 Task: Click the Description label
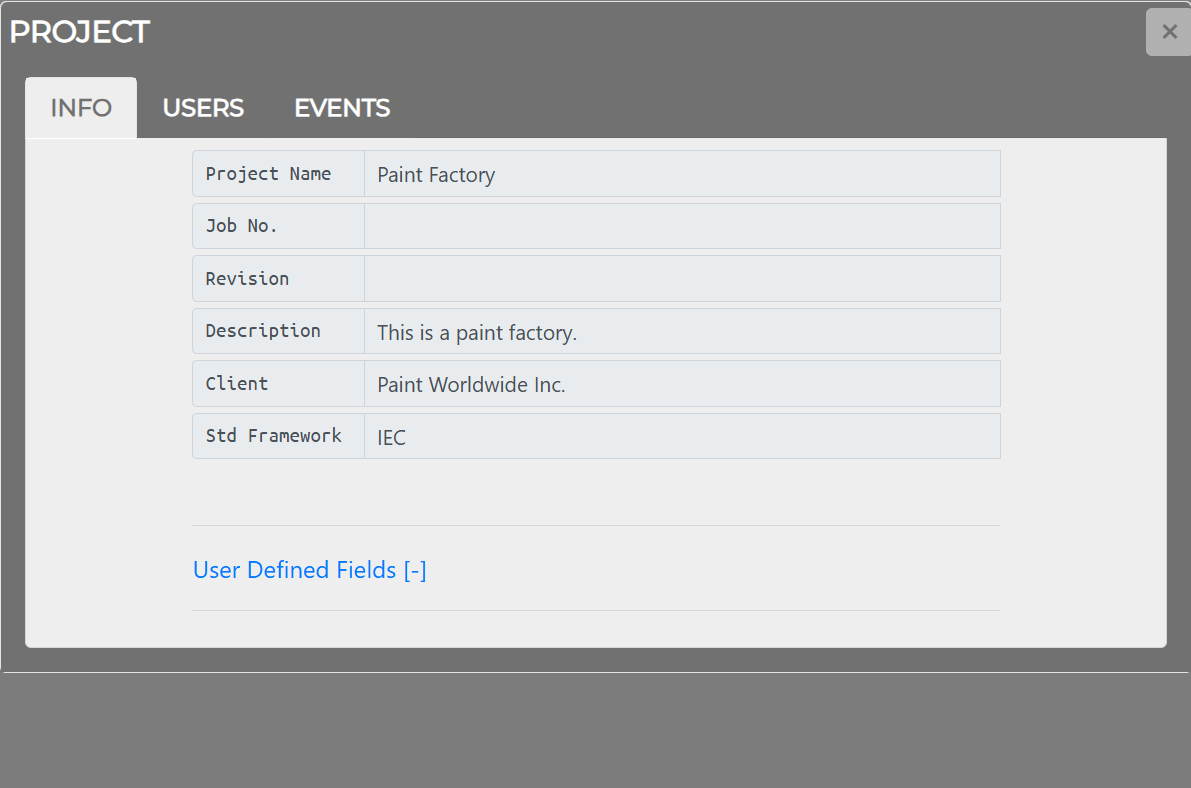tap(263, 331)
